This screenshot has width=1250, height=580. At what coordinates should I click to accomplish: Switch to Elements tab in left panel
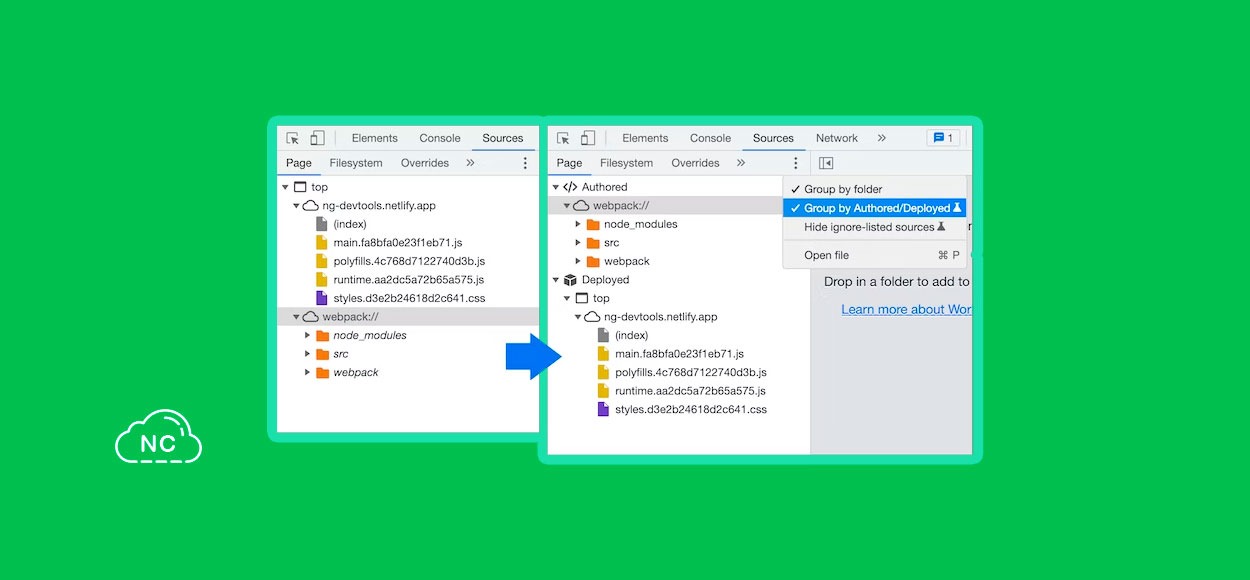(x=375, y=138)
